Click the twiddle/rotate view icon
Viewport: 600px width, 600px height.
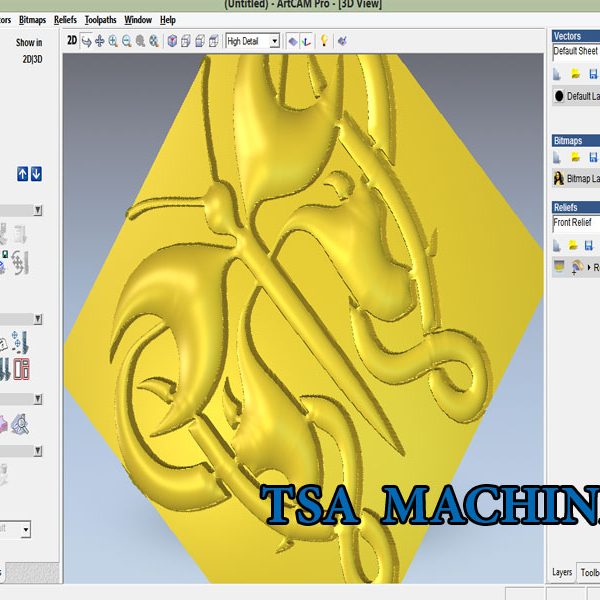click(86, 41)
